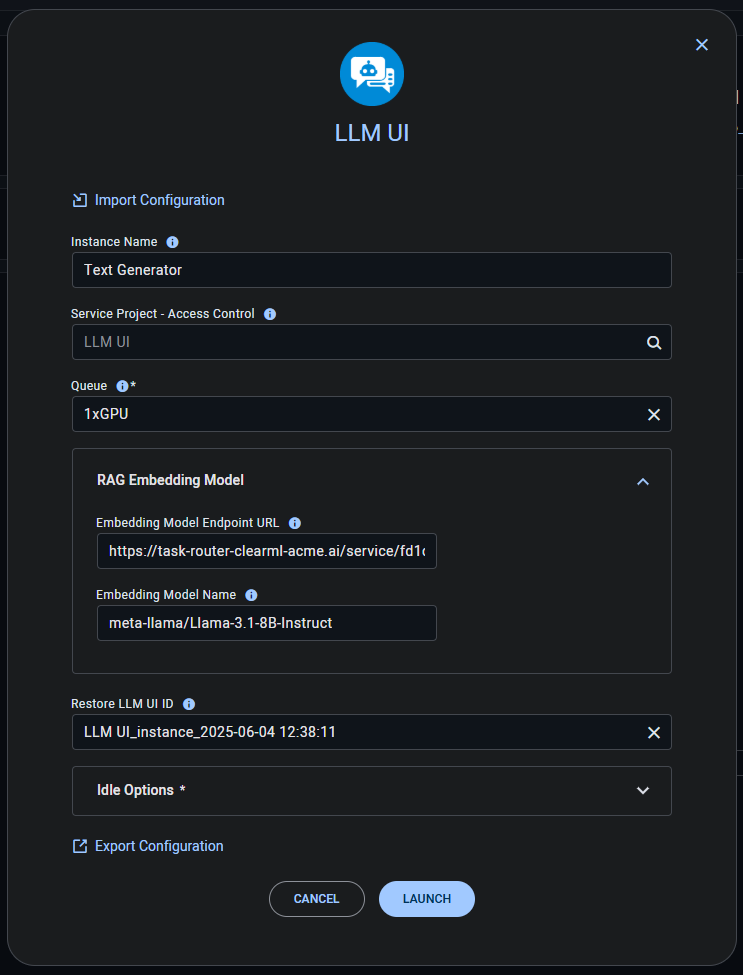This screenshot has height=975, width=743.
Task: Click the info icon beside Service Project Access Control
Action: coord(268,313)
